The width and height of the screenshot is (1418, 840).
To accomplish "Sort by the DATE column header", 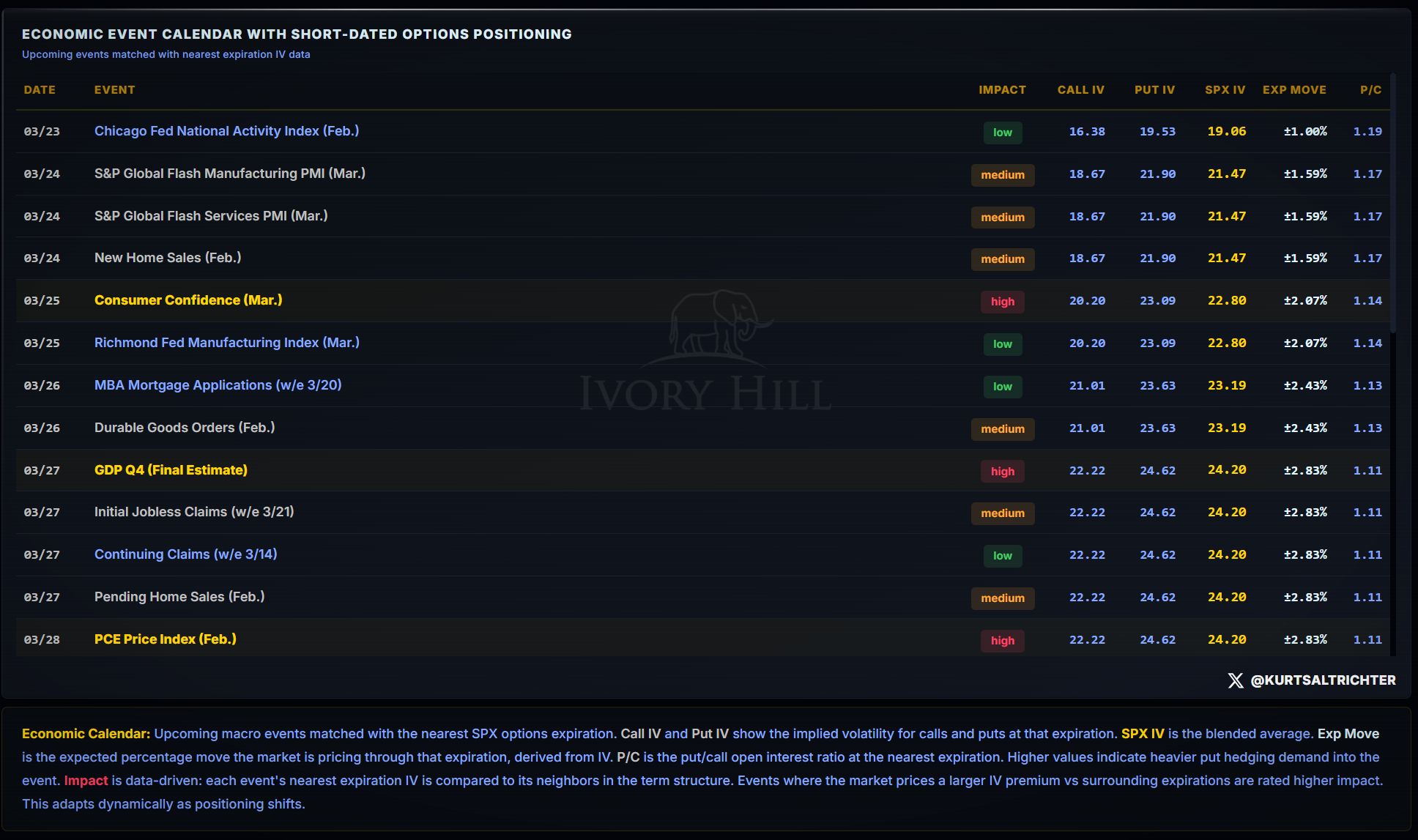I will (40, 90).
